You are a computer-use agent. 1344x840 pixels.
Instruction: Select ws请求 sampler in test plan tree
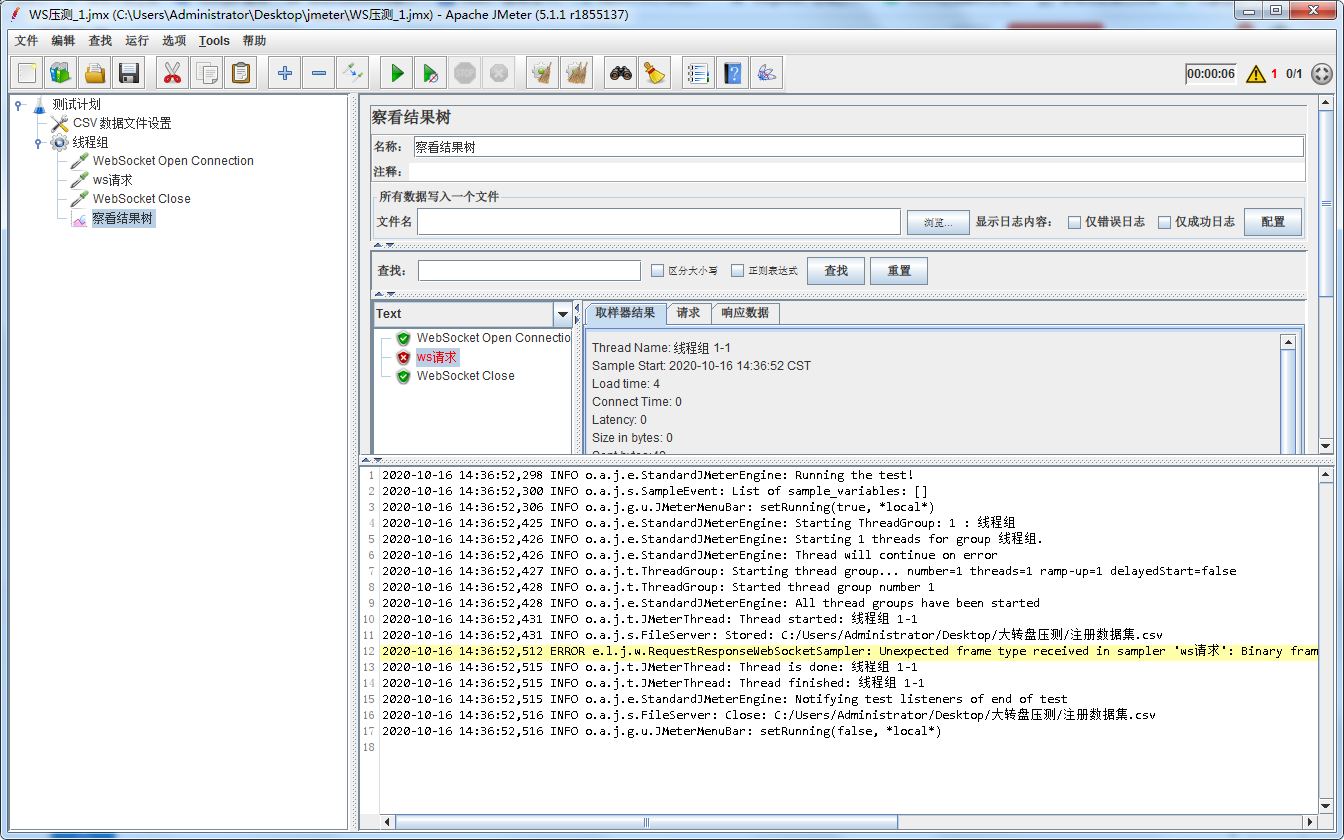(x=112, y=180)
